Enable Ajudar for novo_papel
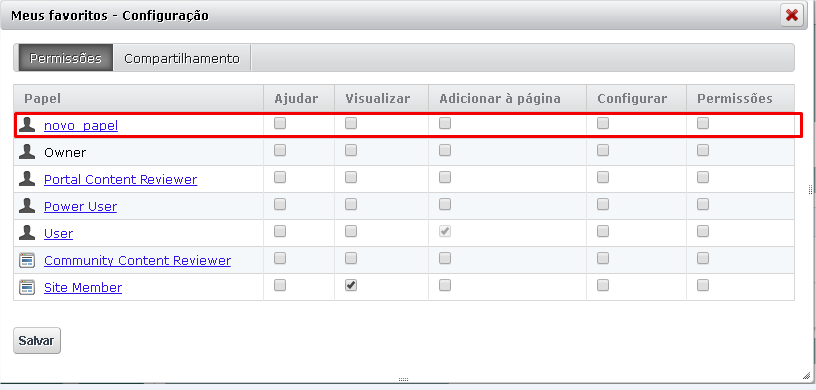Image resolution: width=816 pixels, height=390 pixels. (x=280, y=123)
